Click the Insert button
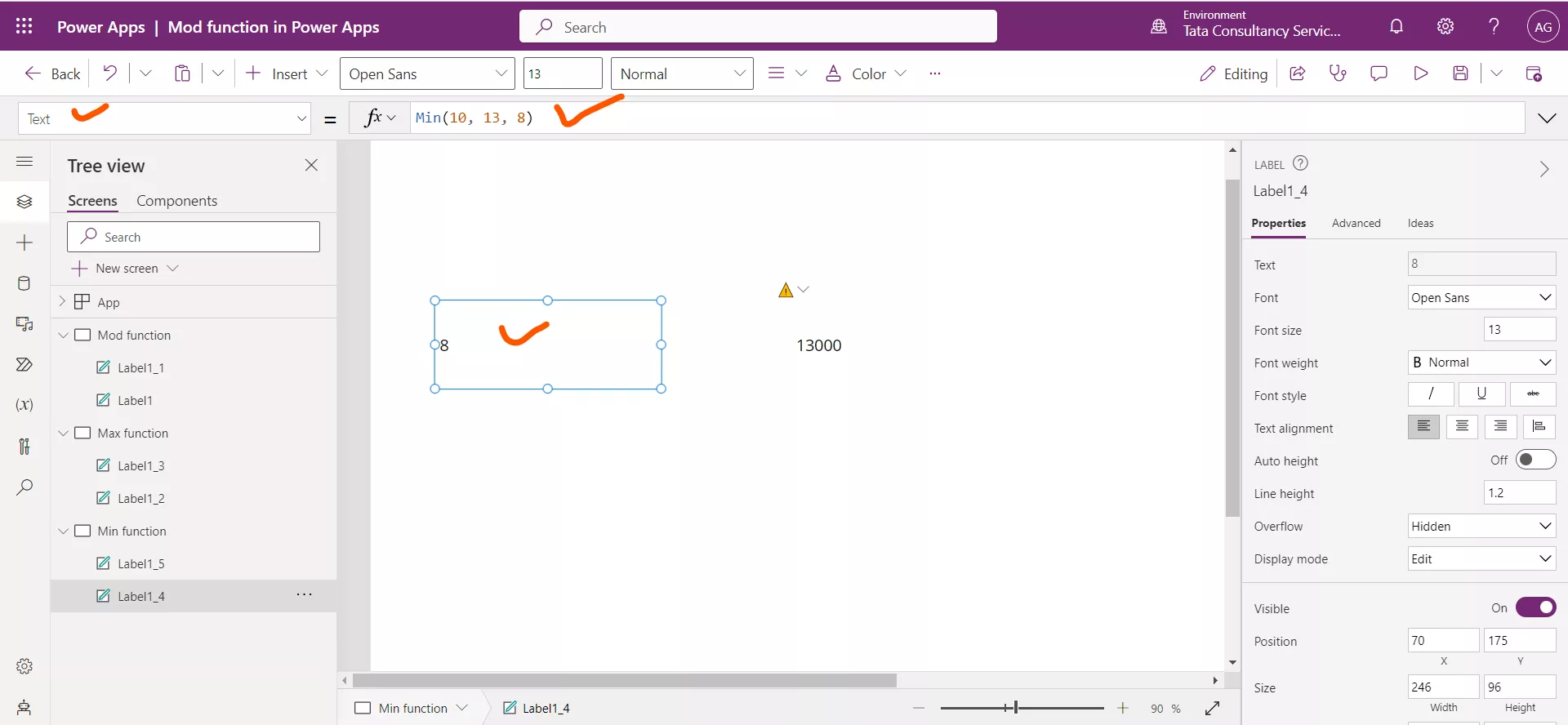This screenshot has height=725, width=1568. [286, 73]
